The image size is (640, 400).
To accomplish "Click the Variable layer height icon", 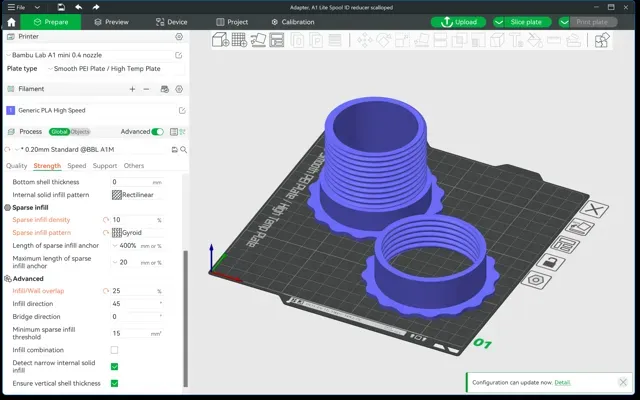I will point(335,40).
